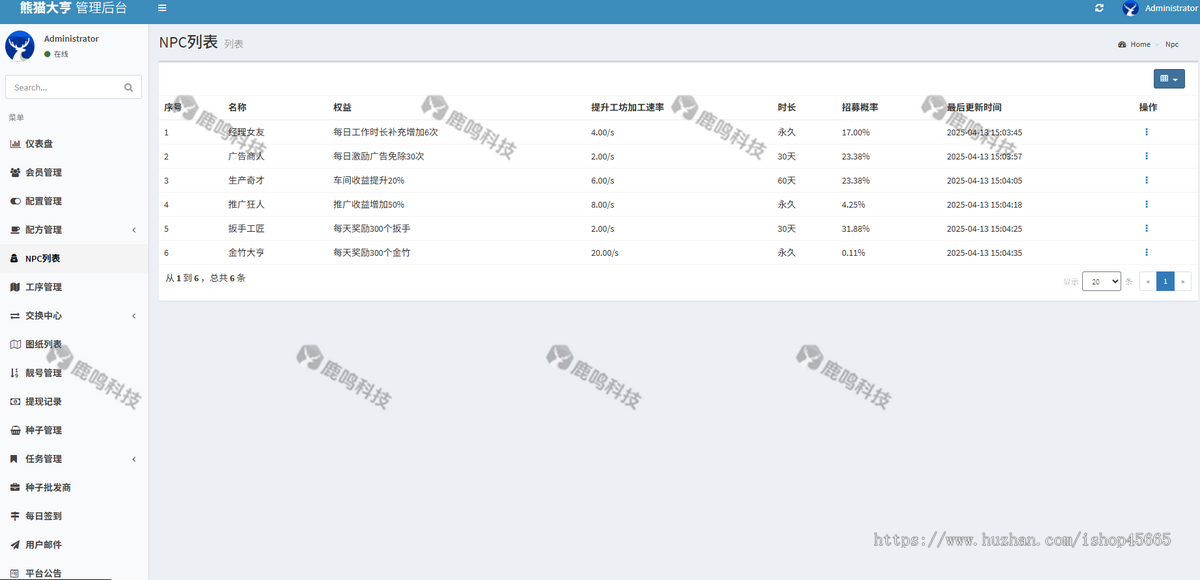The image size is (1200, 580).
Task: Open the table columns dropdown button
Action: coord(1169,79)
